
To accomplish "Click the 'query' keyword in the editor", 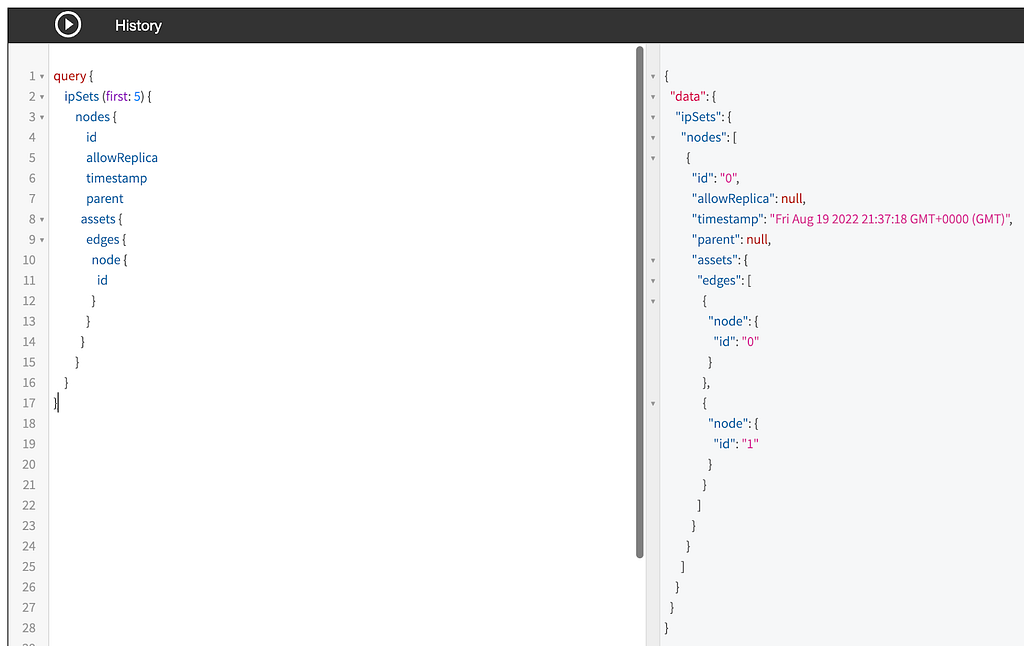I will click(x=70, y=76).
